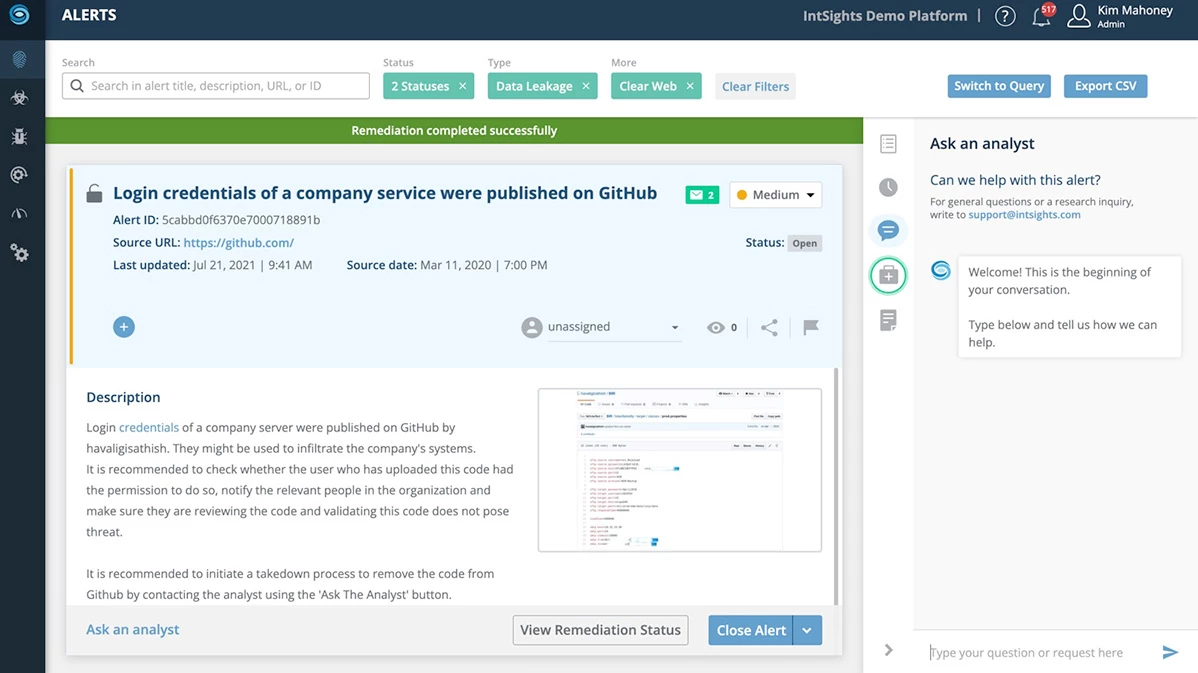Image resolution: width=1198 pixels, height=673 pixels.
Task: Send the analyst message arrow
Action: [1170, 652]
